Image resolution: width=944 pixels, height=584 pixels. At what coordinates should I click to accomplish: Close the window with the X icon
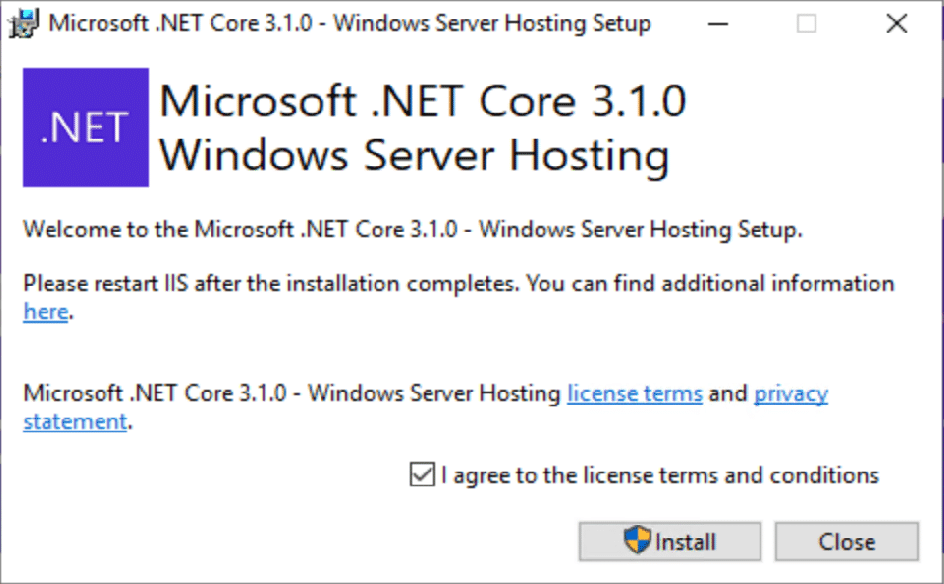tap(897, 24)
